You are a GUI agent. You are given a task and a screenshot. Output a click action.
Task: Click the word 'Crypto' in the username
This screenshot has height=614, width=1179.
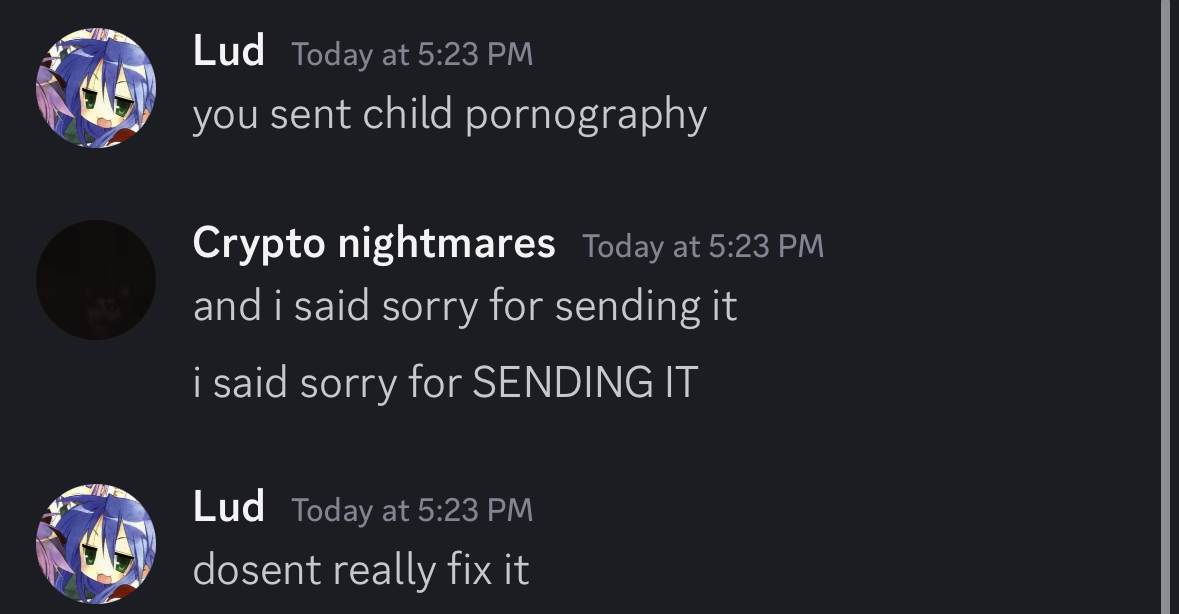click(x=259, y=245)
